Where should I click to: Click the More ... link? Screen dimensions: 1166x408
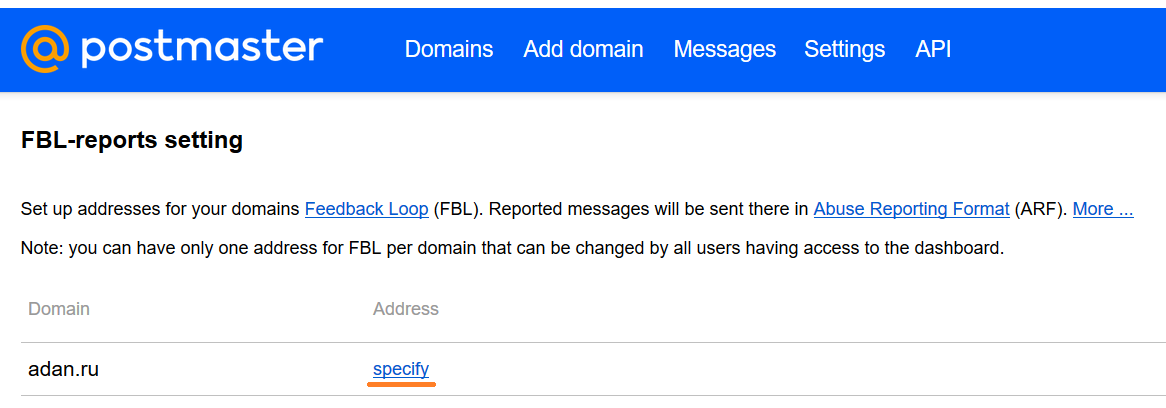[1103, 209]
